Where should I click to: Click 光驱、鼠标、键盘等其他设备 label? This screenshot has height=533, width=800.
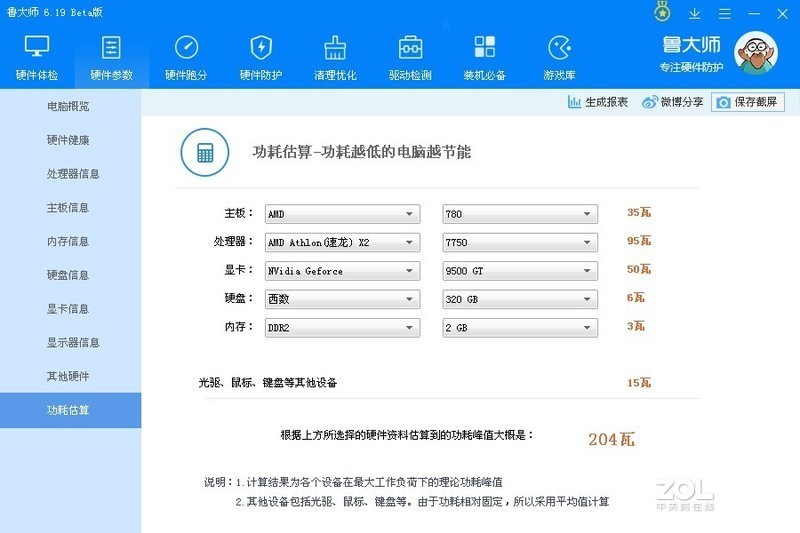tap(268, 383)
